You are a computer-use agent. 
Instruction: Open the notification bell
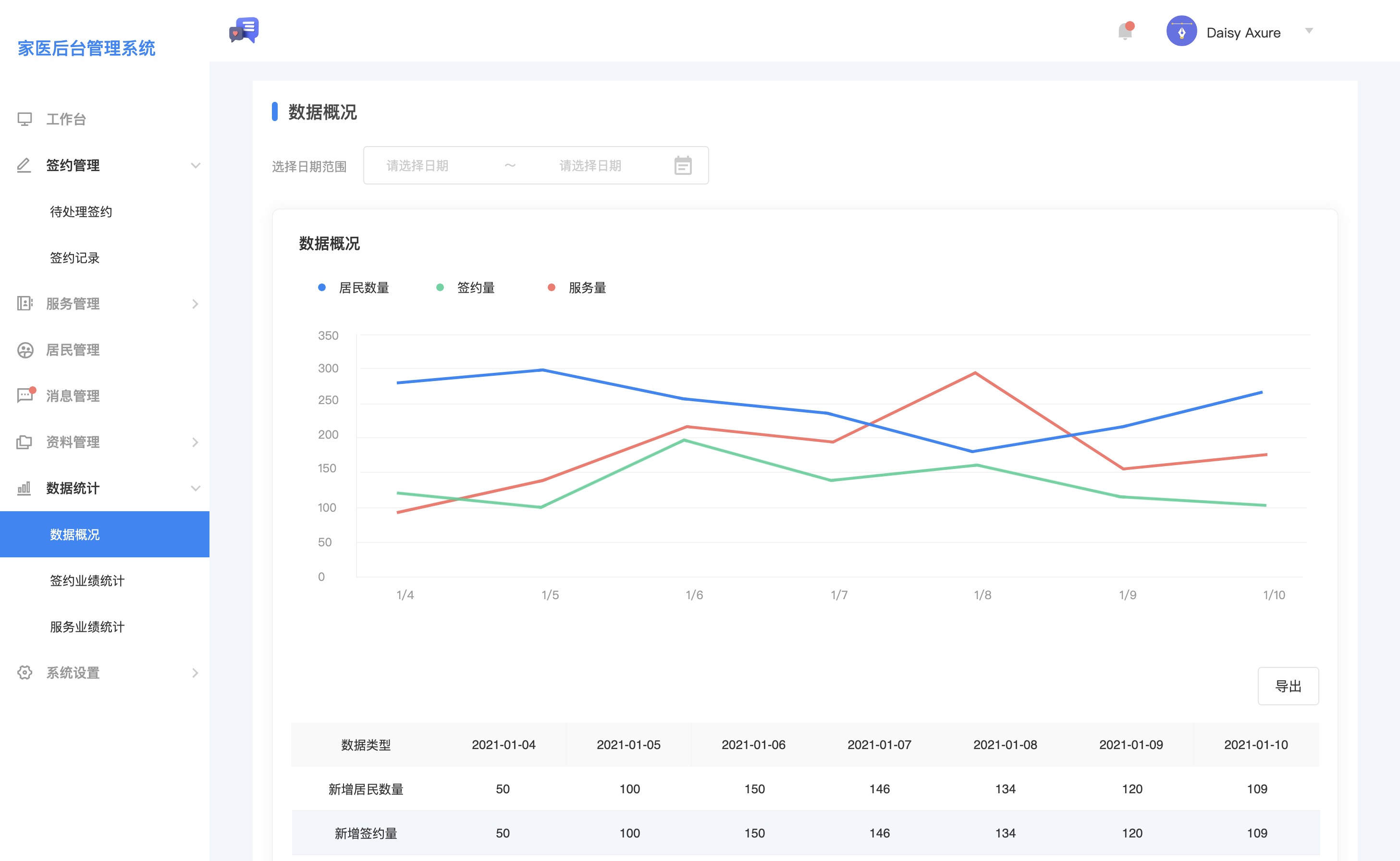coord(1126,31)
